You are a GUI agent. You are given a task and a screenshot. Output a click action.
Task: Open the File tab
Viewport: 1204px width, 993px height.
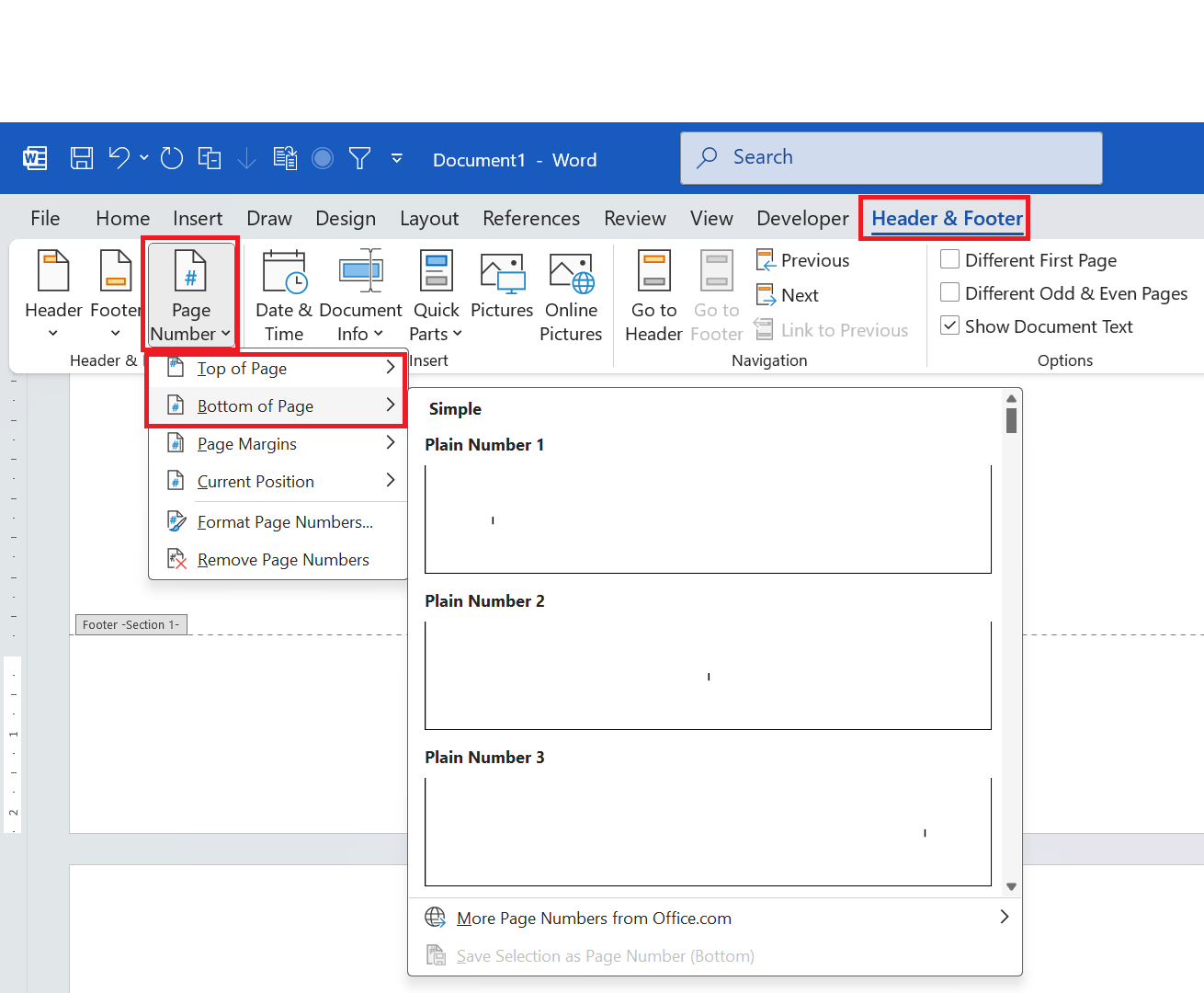point(45,218)
